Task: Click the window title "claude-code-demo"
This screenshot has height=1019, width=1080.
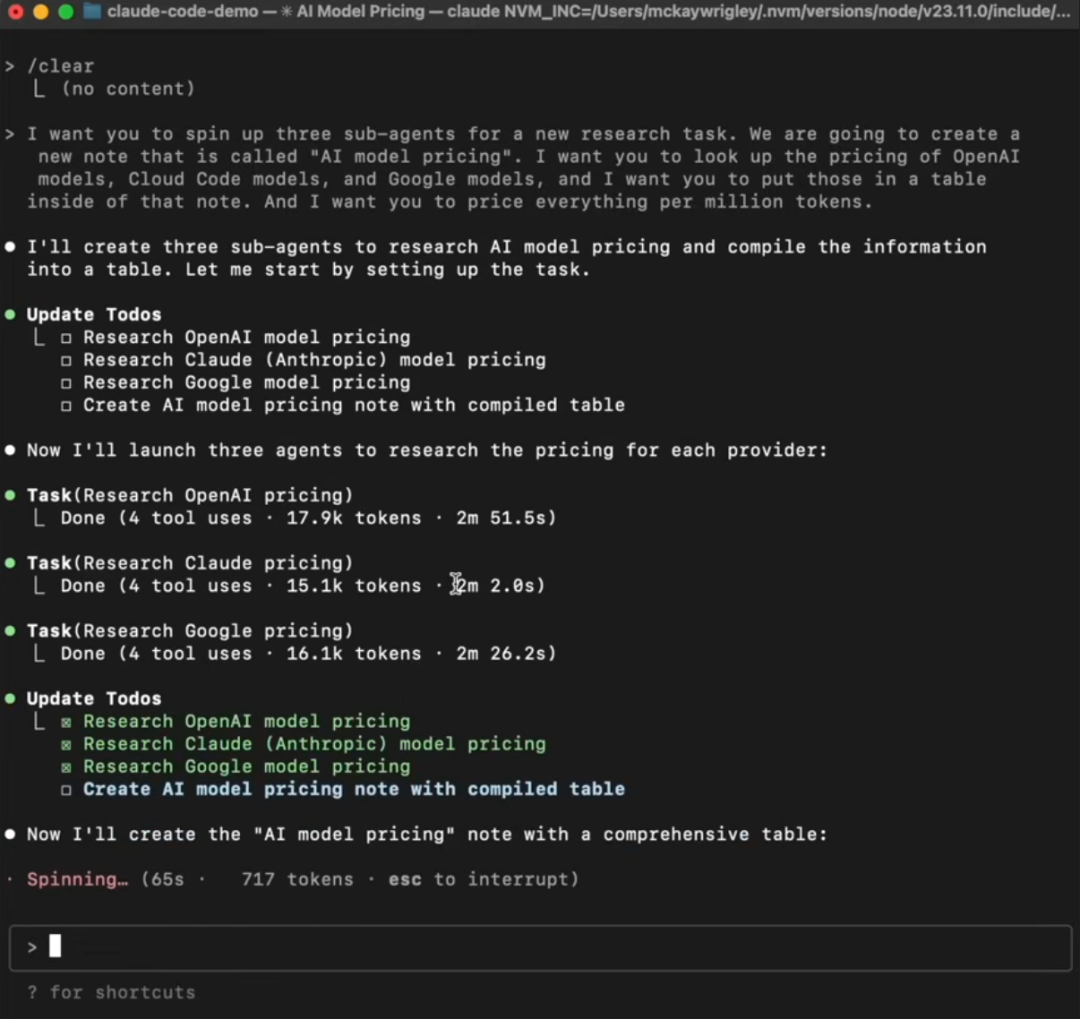Action: tap(183, 11)
